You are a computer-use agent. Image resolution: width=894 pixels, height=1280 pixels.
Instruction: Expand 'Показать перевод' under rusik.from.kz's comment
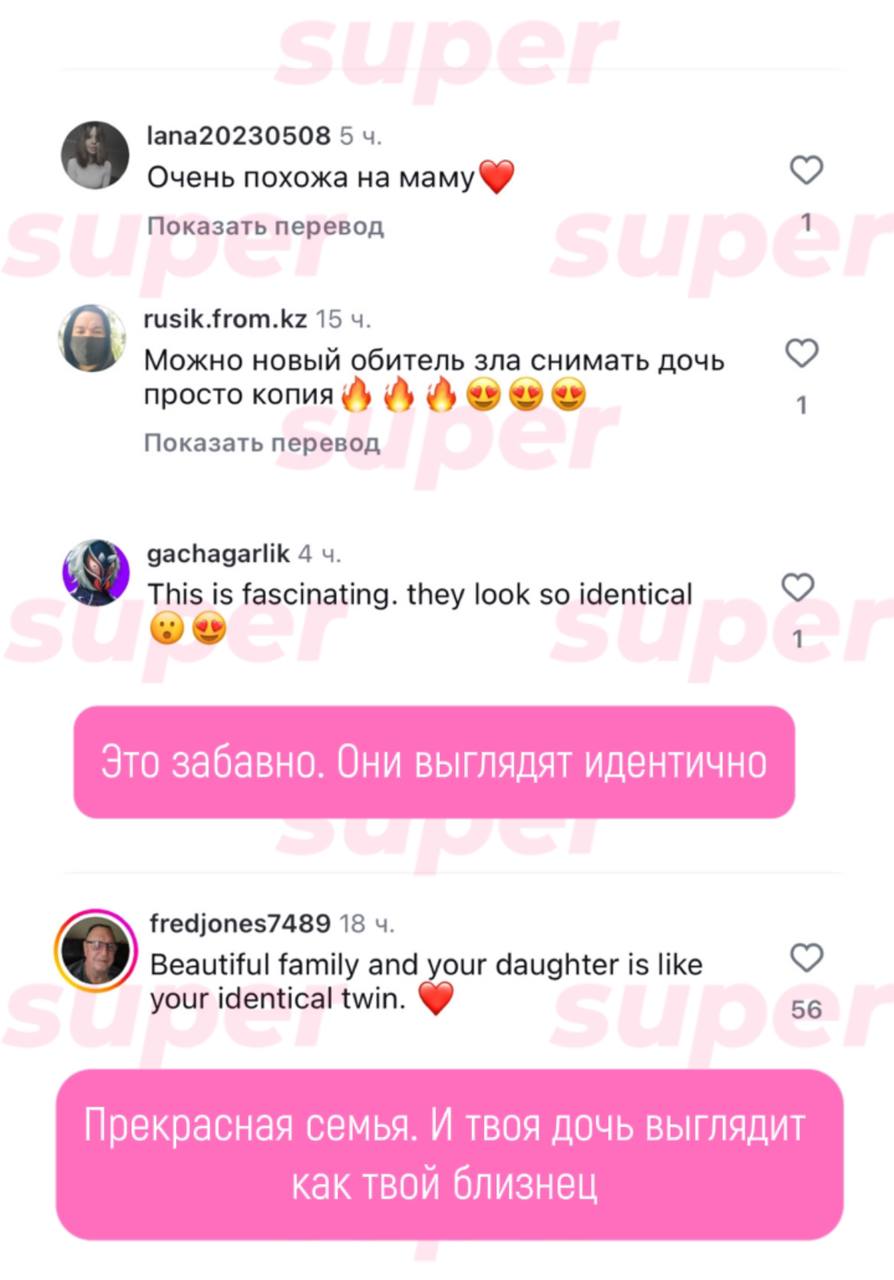pyautogui.click(x=262, y=442)
